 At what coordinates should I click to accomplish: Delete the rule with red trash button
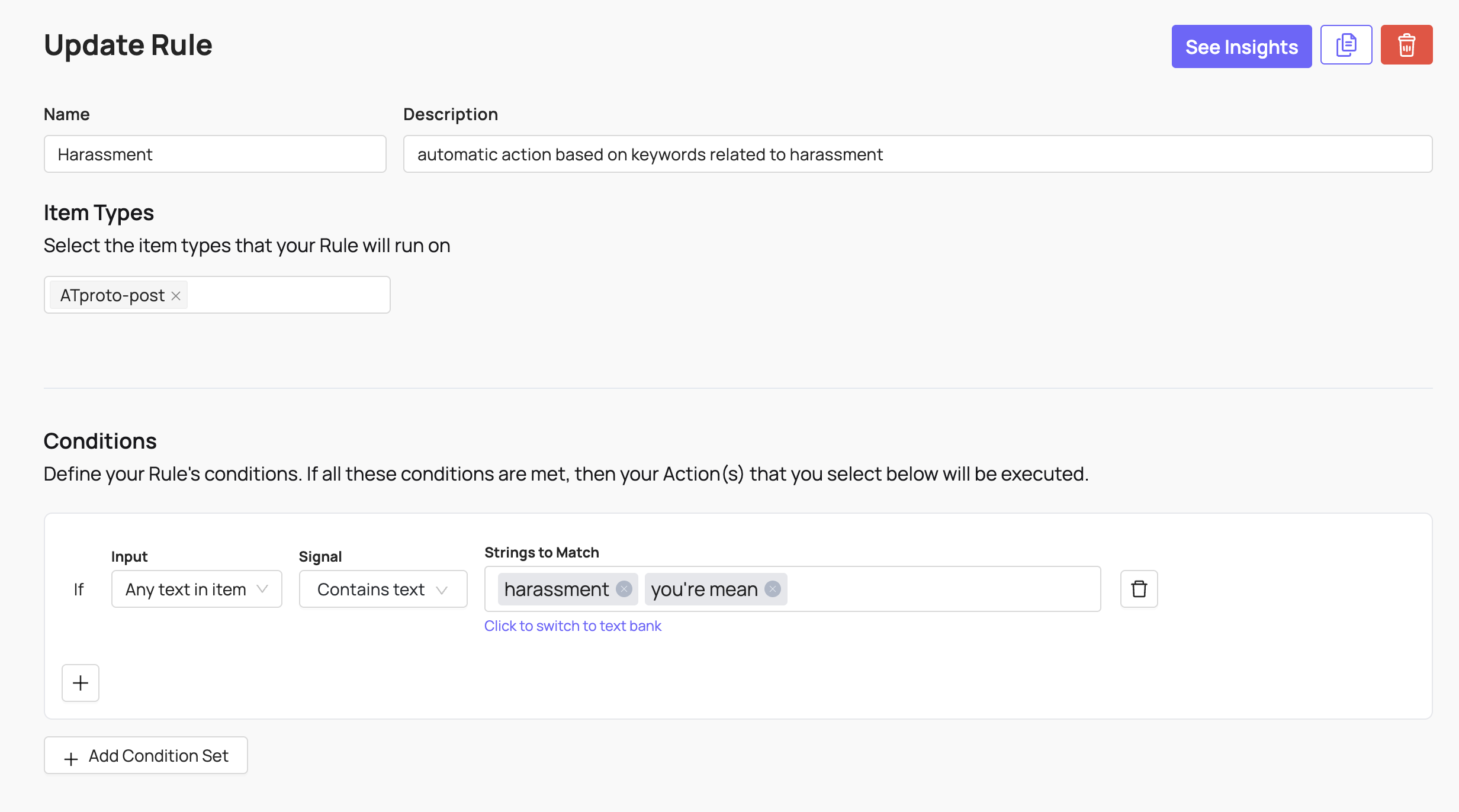(1406, 45)
